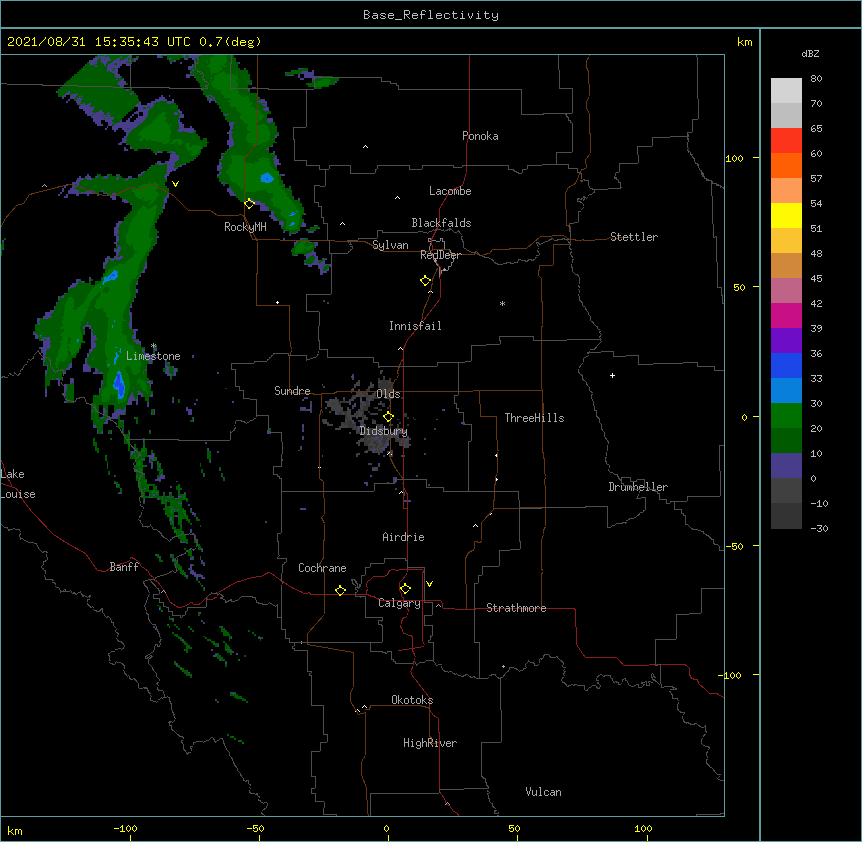Select the yellow diamond marker below Cochrane
Screen dimensions: 862x842
coord(340,590)
